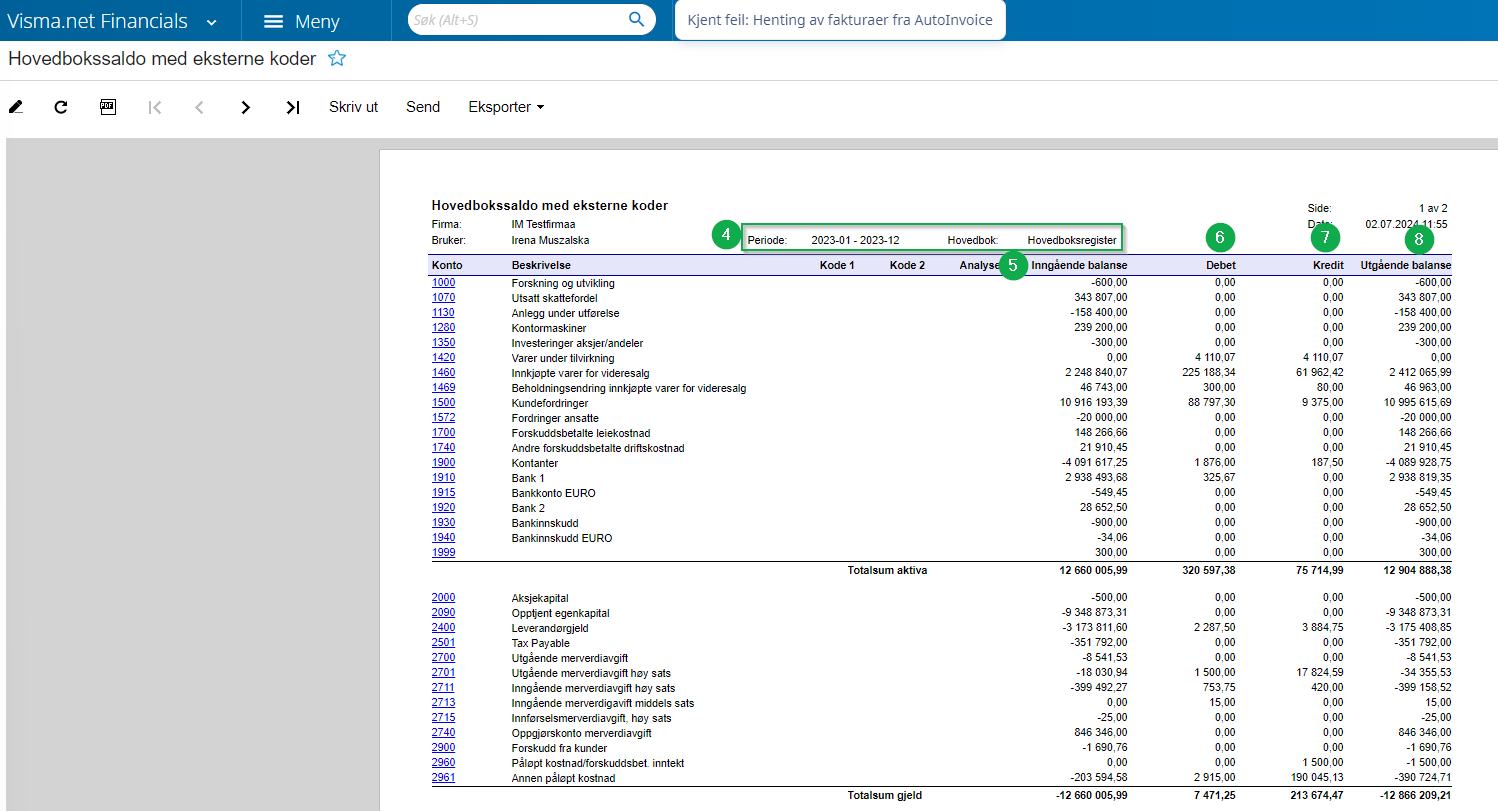The height and width of the screenshot is (811, 1498).
Task: Open account link 2400 Leverandørgjeld
Action: click(x=443, y=628)
